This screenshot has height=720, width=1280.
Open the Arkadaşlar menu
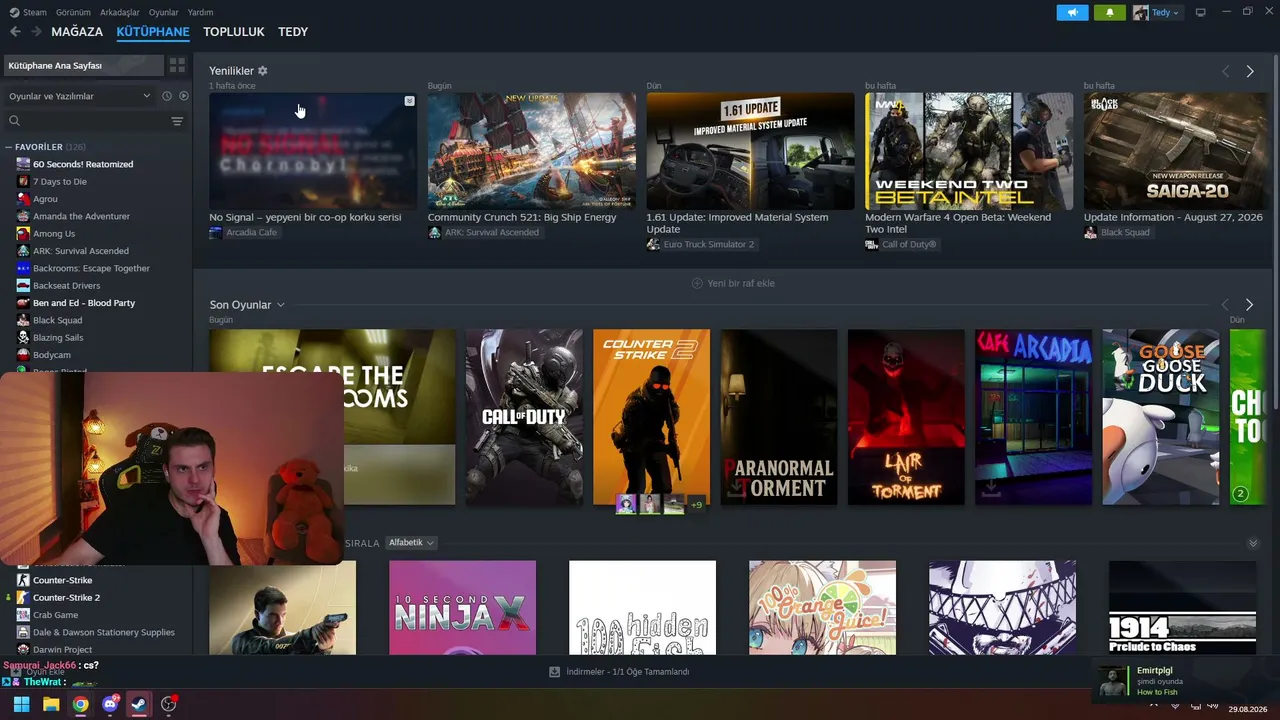pos(120,12)
